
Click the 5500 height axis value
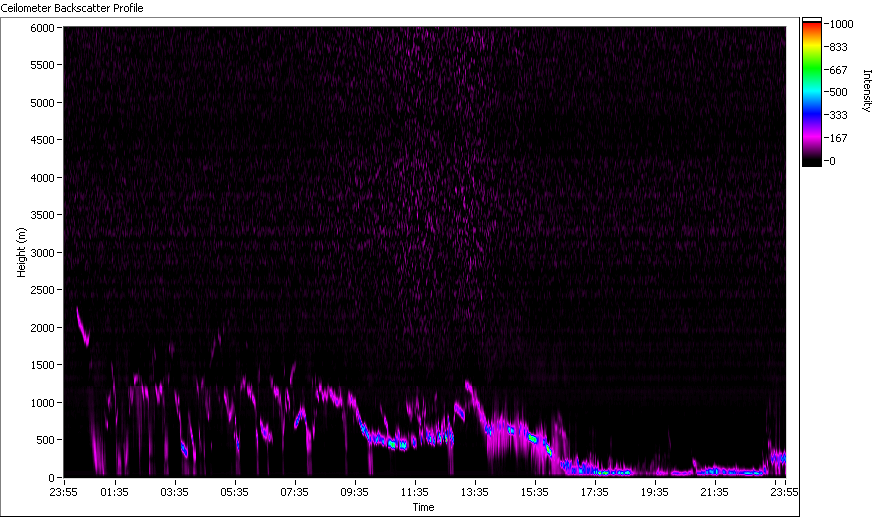pyautogui.click(x=42, y=65)
